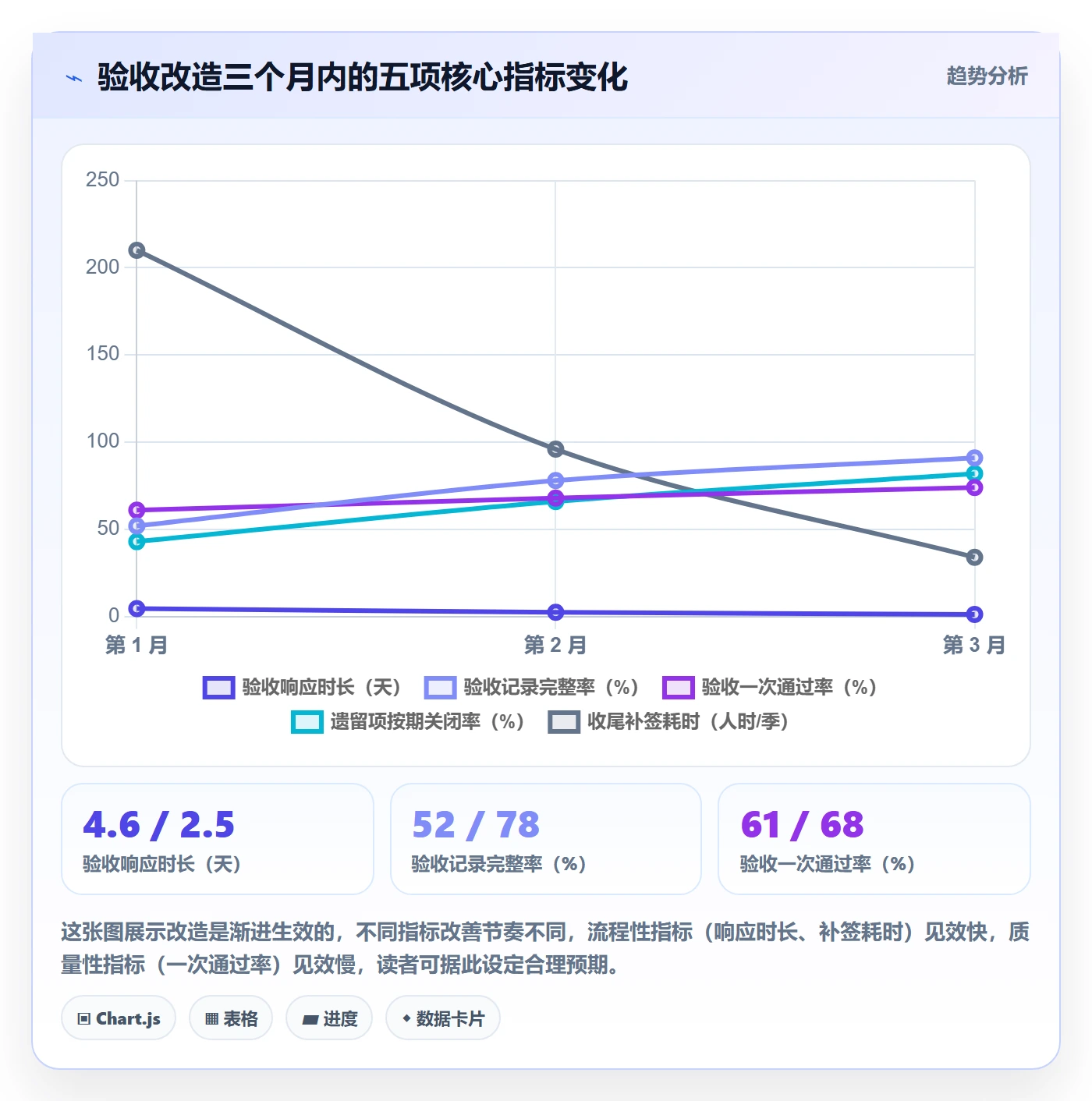Click the 第 1 月 x-axis label
The image size is (1092, 1101).
coord(136,645)
